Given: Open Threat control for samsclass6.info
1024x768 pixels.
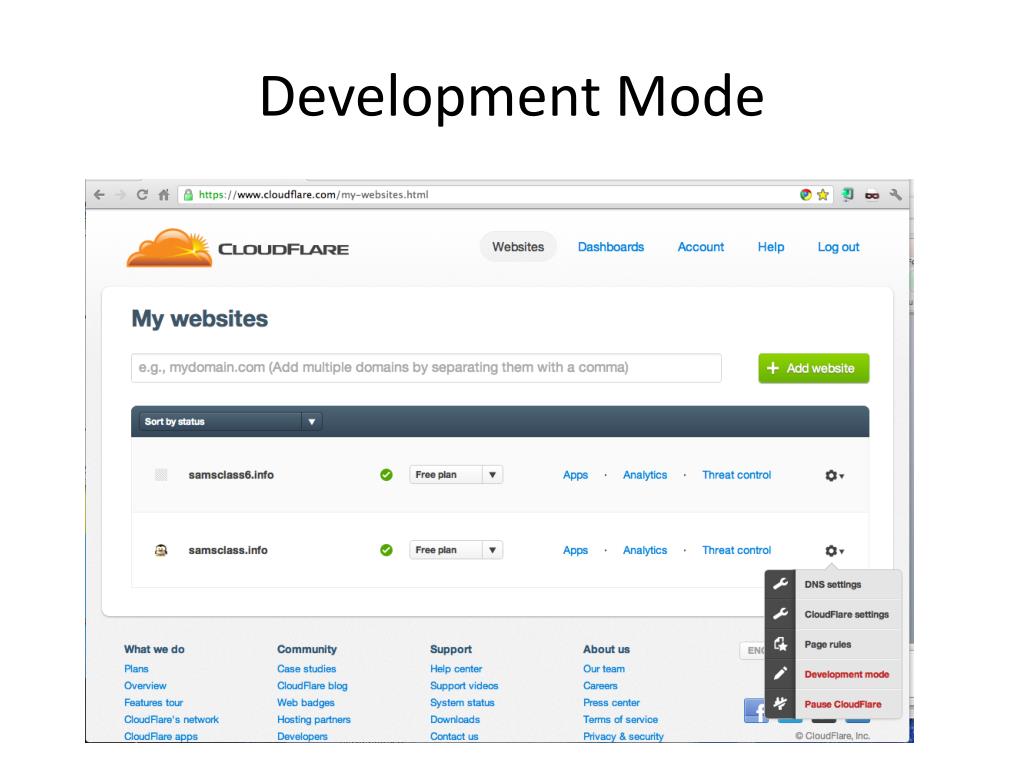Looking at the screenshot, I should point(736,475).
